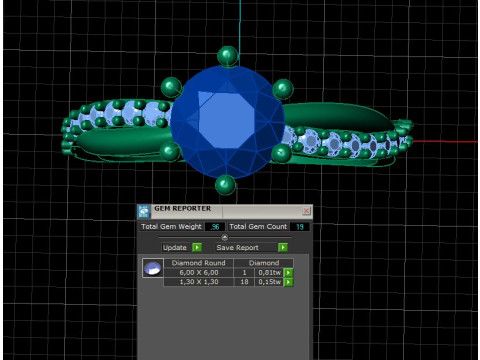The image size is (480, 360).
Task: Select the top prong above center stone
Action: [x=228, y=56]
